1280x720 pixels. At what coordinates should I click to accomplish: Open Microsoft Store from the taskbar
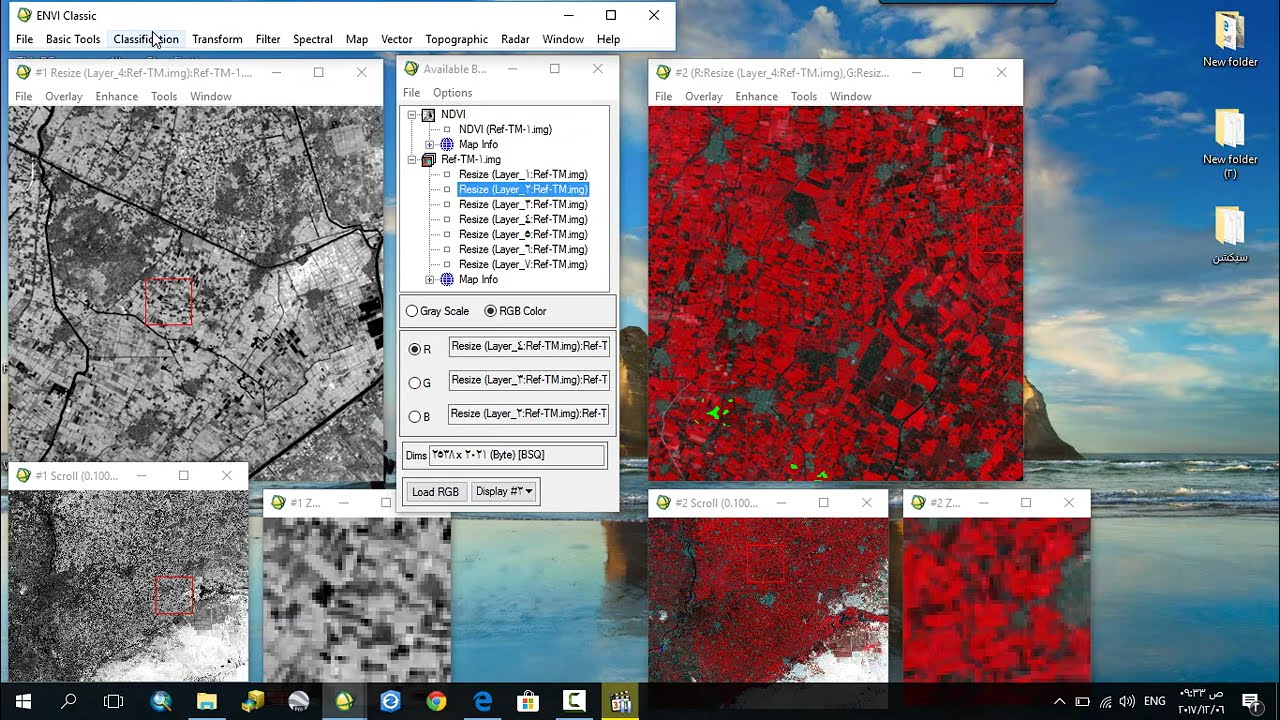point(528,701)
